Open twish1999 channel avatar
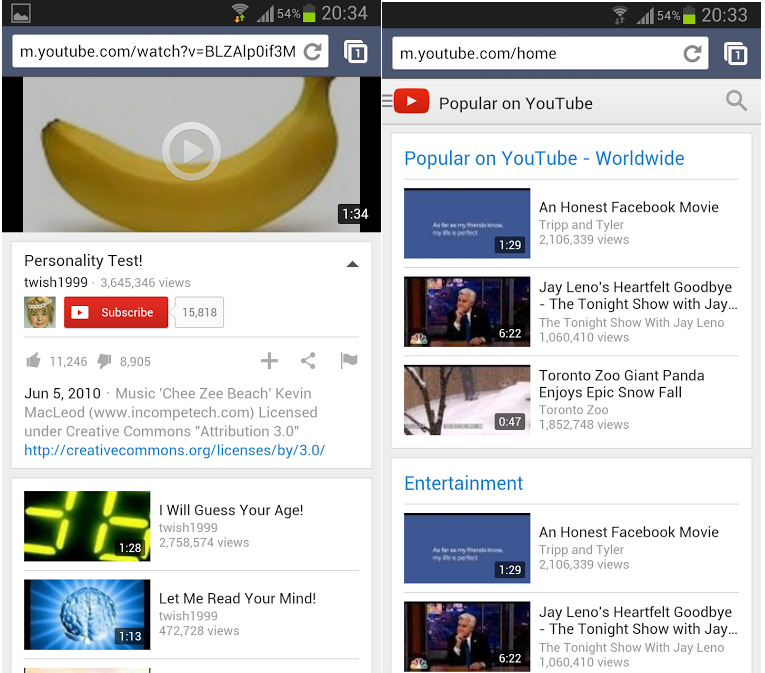The height and width of the screenshot is (673, 765). 40,312
